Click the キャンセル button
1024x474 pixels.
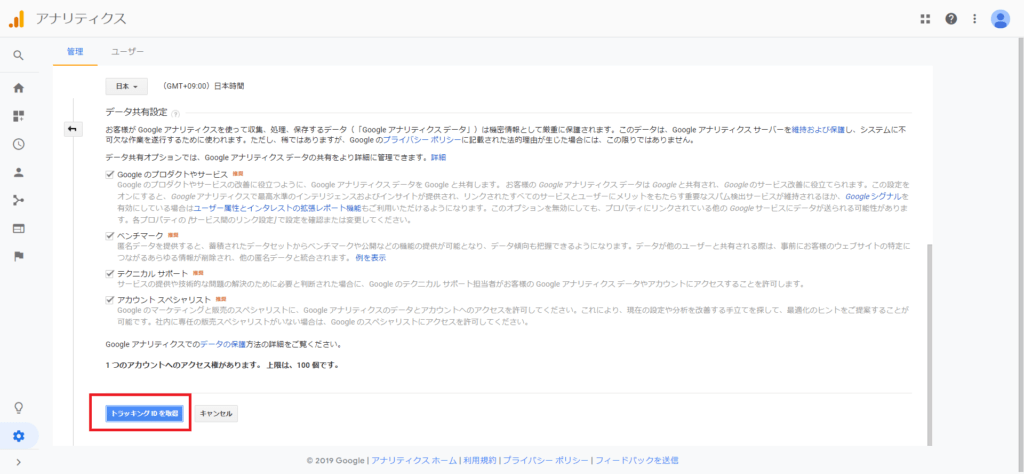tap(216, 413)
